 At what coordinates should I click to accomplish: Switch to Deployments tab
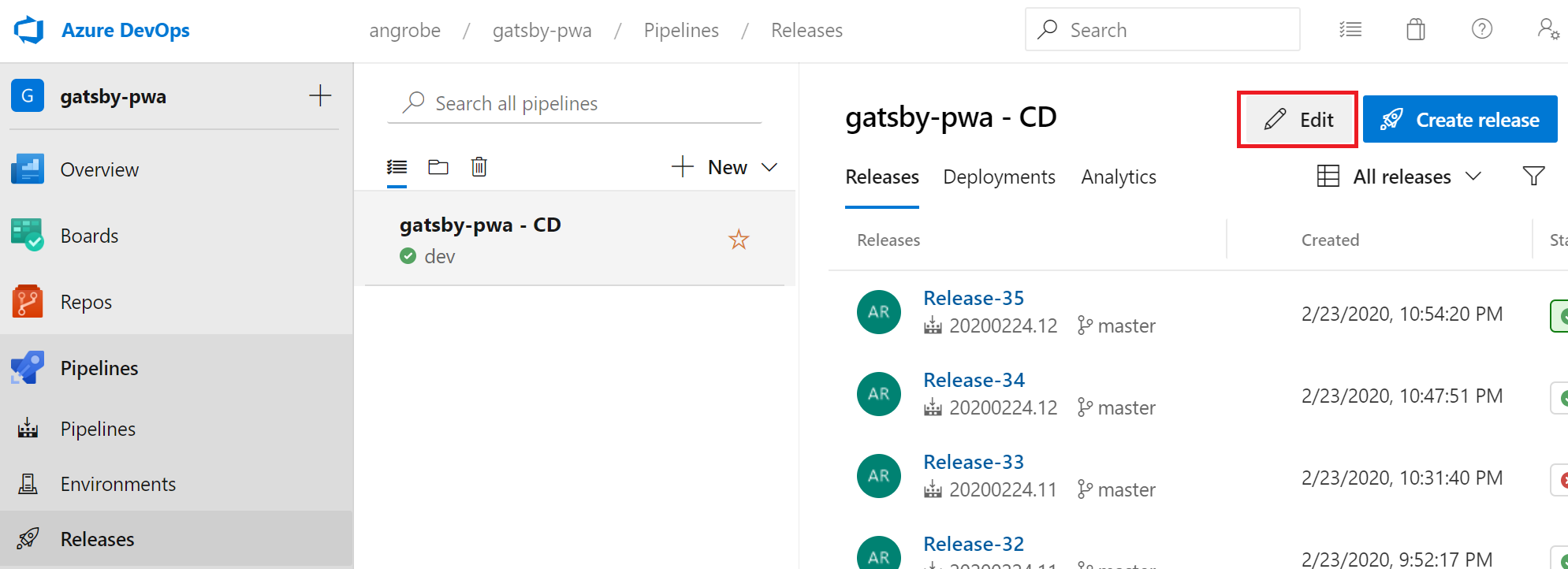coord(999,177)
